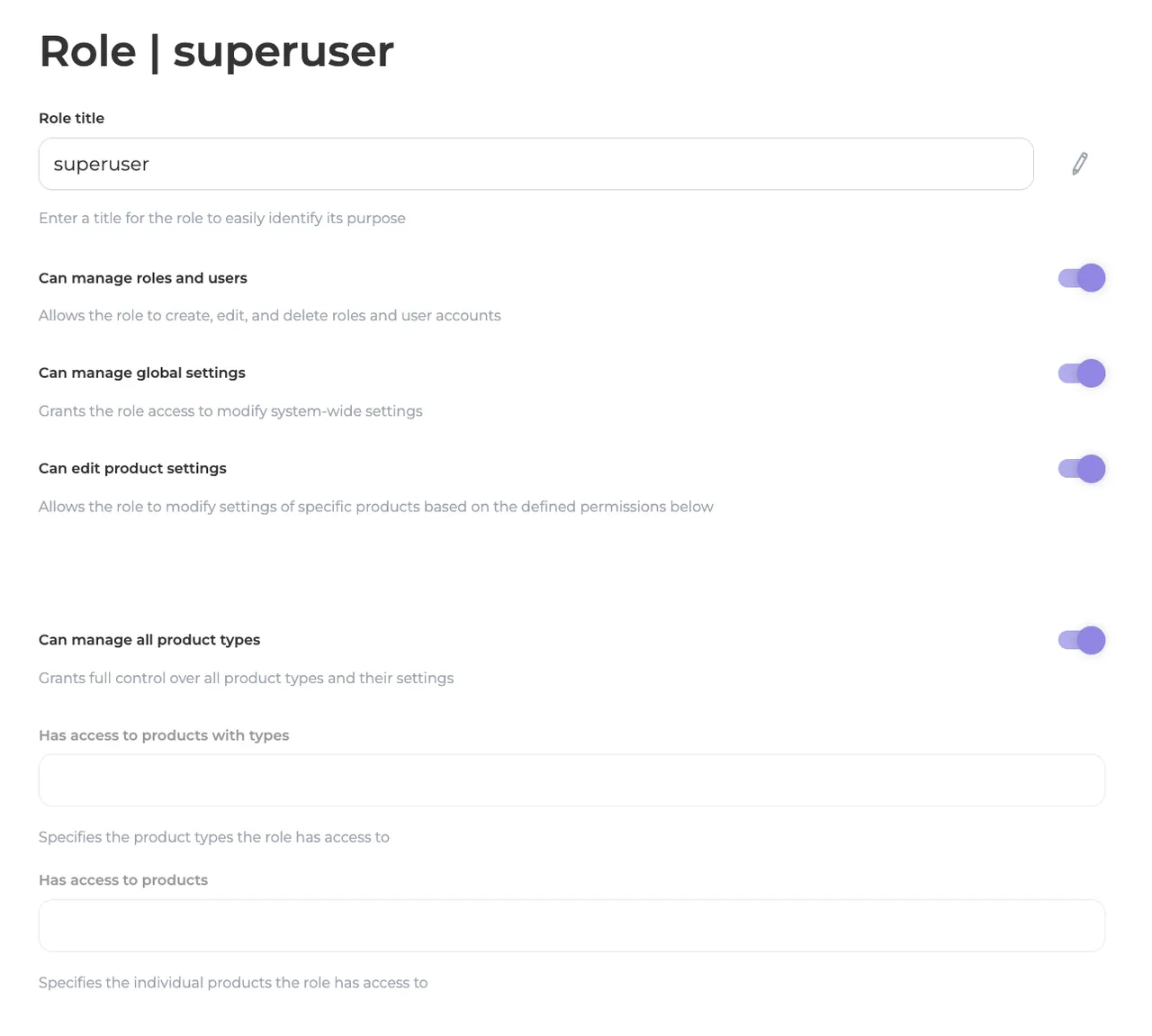The height and width of the screenshot is (1036, 1152).
Task: Click the "Can manage all product types" label
Action: click(149, 640)
